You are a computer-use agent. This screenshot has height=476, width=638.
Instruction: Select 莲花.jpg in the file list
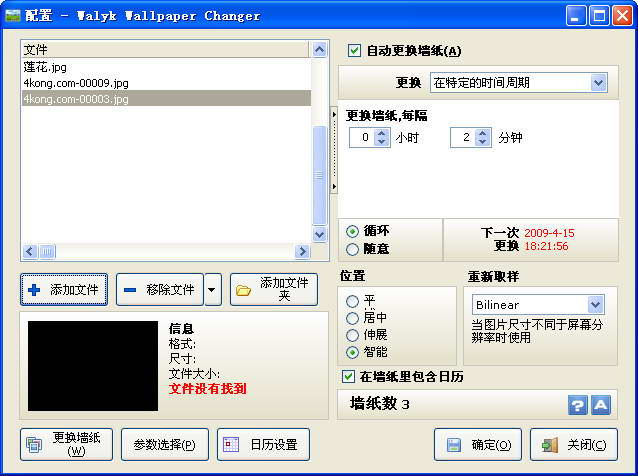pyautogui.click(x=166, y=67)
